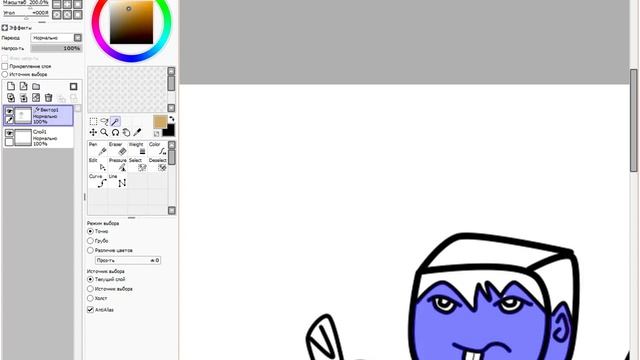This screenshot has height=360, width=640.
Task: Click the canvas vertical scrollbar
Action: pyautogui.click(x=633, y=120)
